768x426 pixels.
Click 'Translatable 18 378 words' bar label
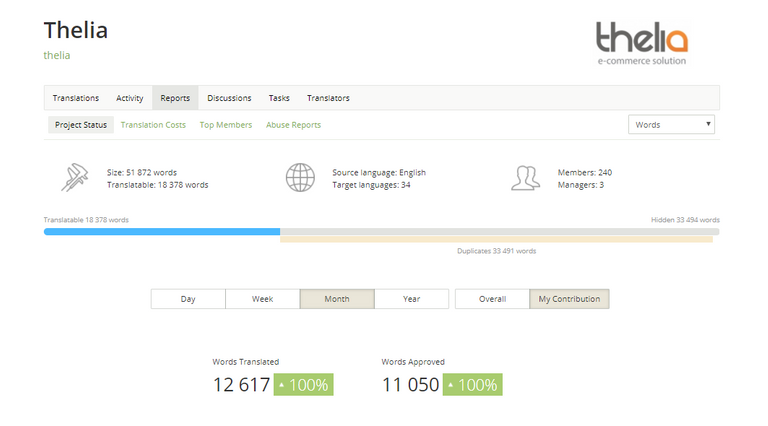[x=86, y=220]
